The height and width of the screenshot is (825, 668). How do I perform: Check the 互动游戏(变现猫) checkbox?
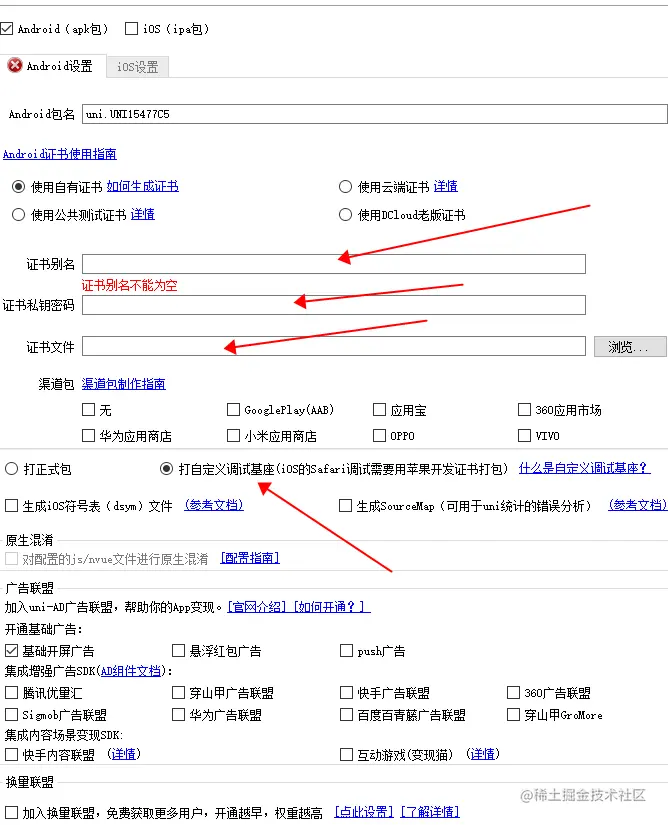[x=346, y=754]
